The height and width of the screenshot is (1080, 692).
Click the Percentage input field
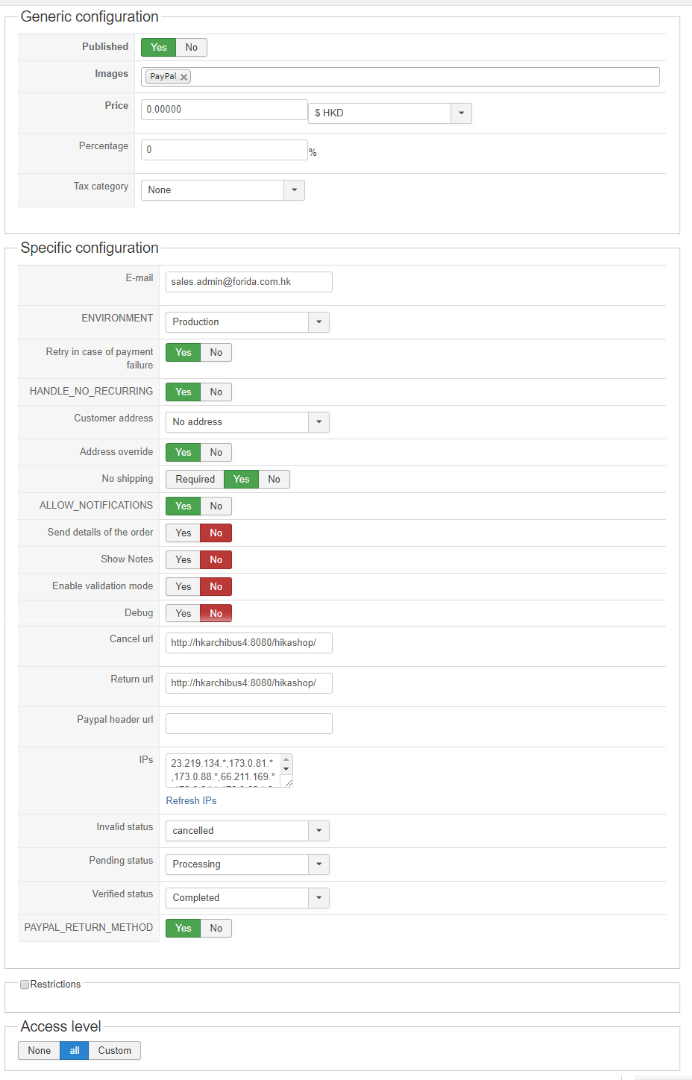(x=224, y=150)
